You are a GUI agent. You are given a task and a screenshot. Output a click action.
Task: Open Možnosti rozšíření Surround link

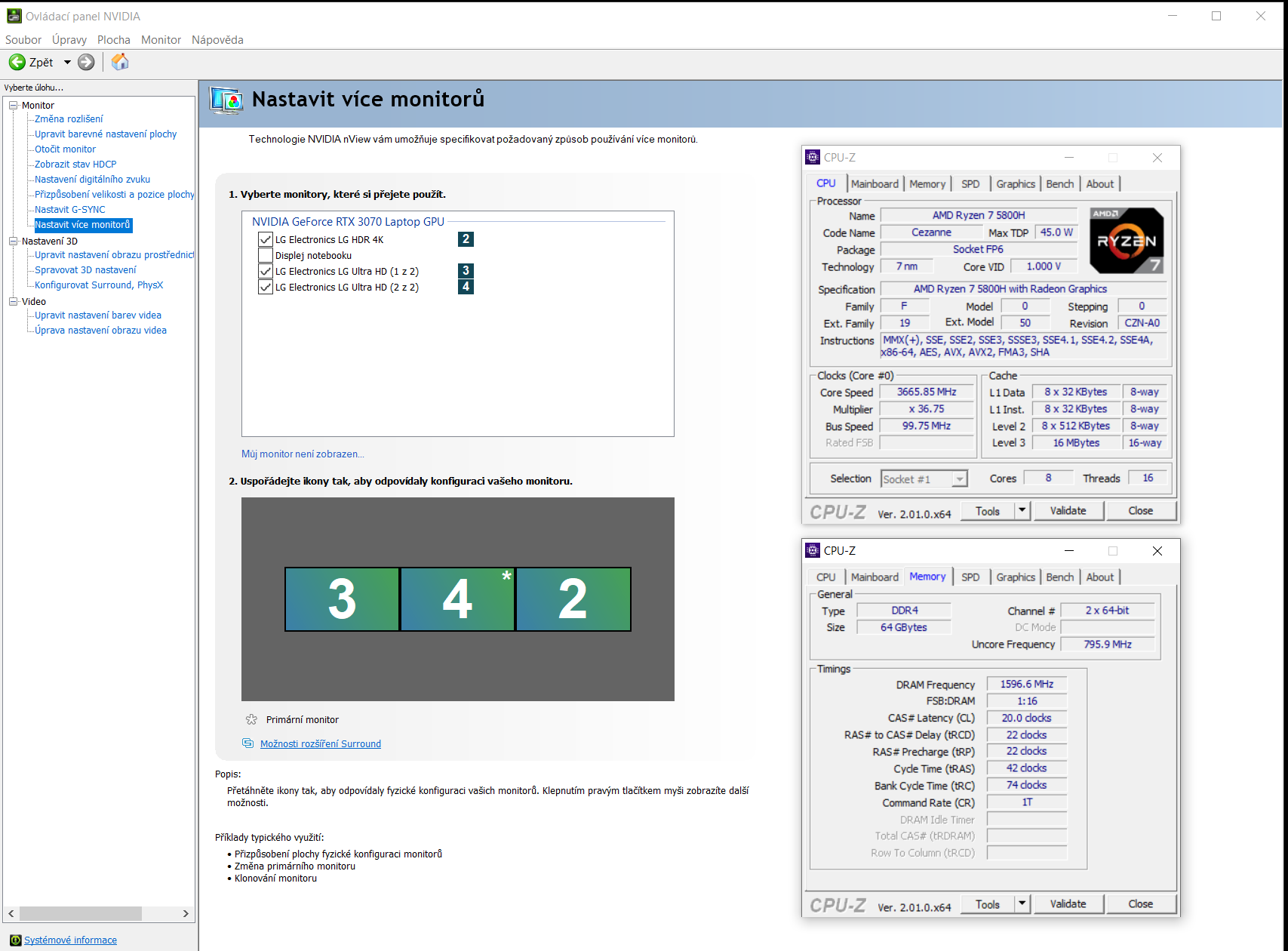(x=321, y=744)
